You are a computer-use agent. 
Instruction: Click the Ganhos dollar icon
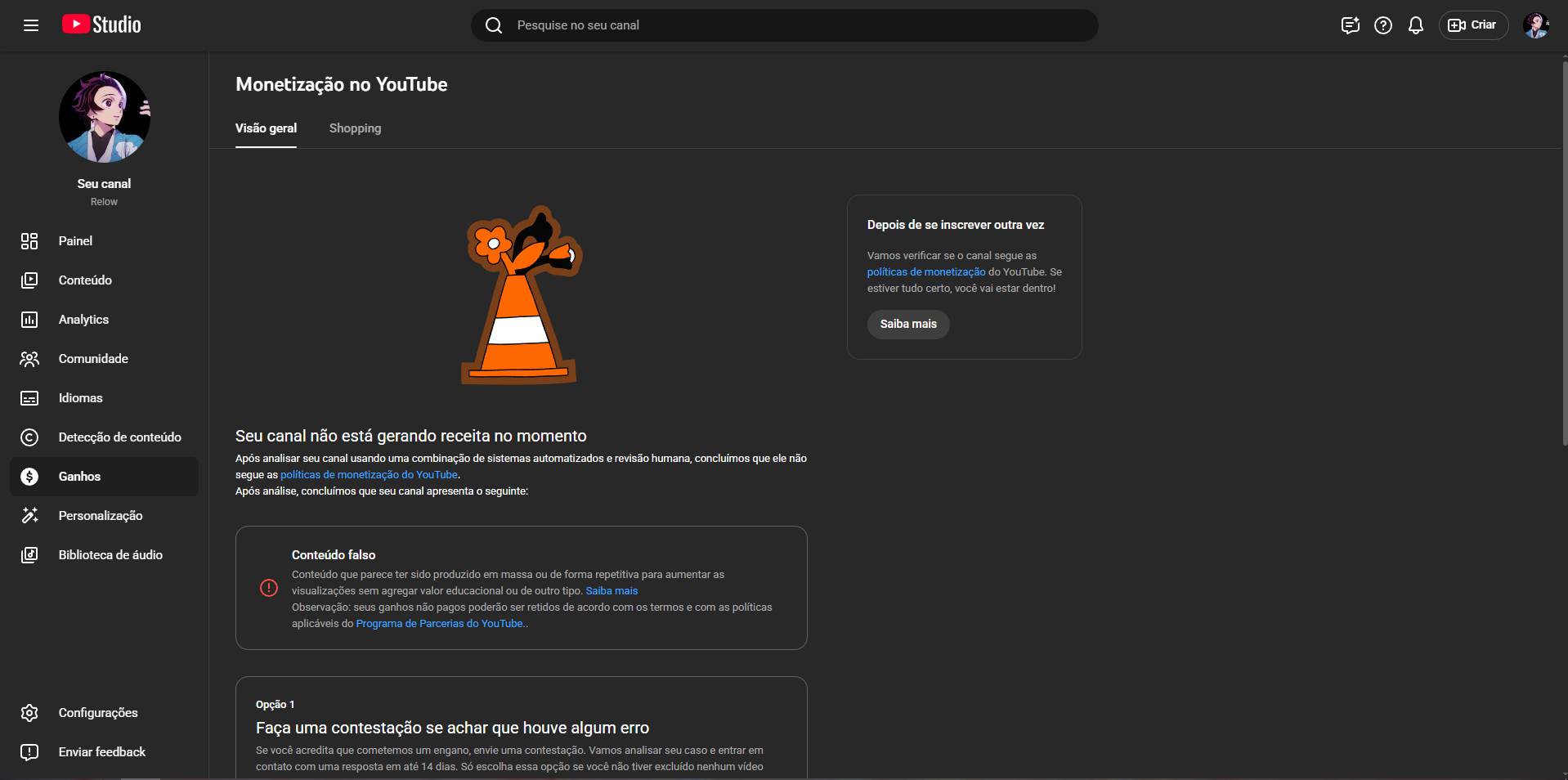click(x=29, y=477)
